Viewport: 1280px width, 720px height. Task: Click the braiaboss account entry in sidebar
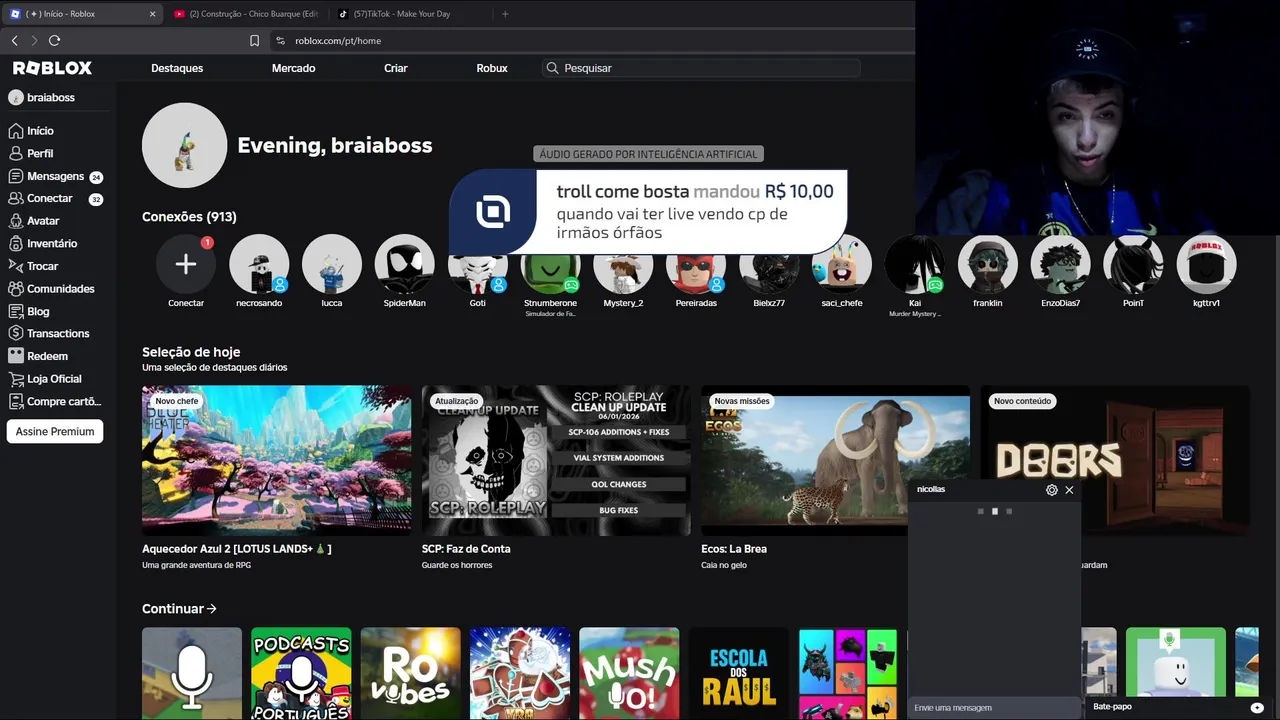point(42,97)
